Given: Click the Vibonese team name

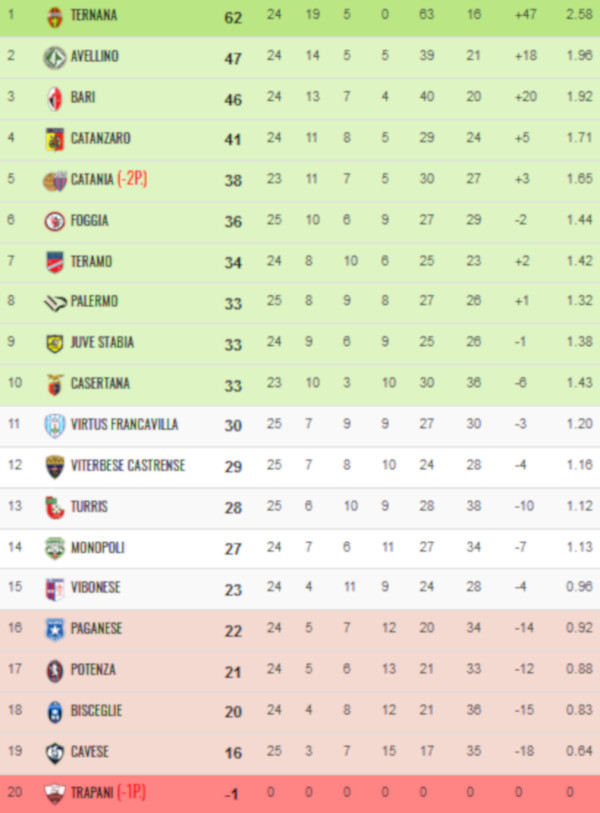Looking at the screenshot, I should 96,589.
